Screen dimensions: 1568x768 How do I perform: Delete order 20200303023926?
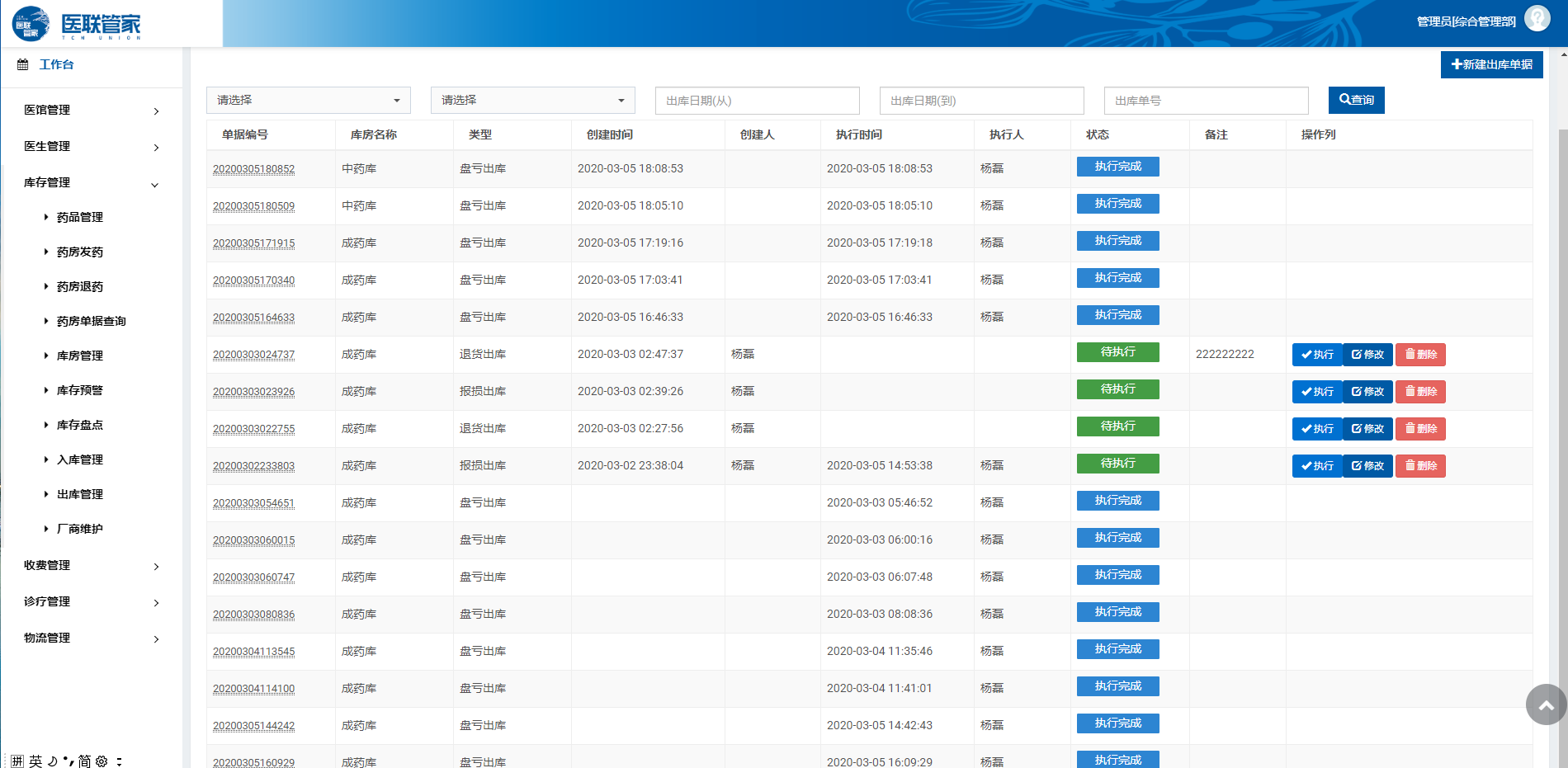1420,392
